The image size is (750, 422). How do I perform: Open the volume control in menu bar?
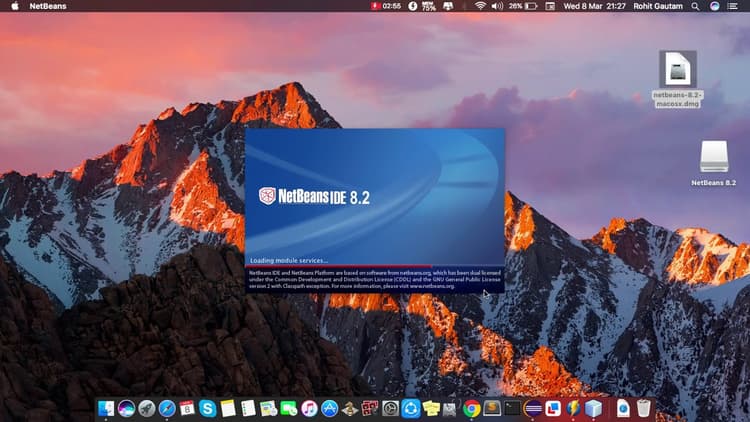(497, 6)
